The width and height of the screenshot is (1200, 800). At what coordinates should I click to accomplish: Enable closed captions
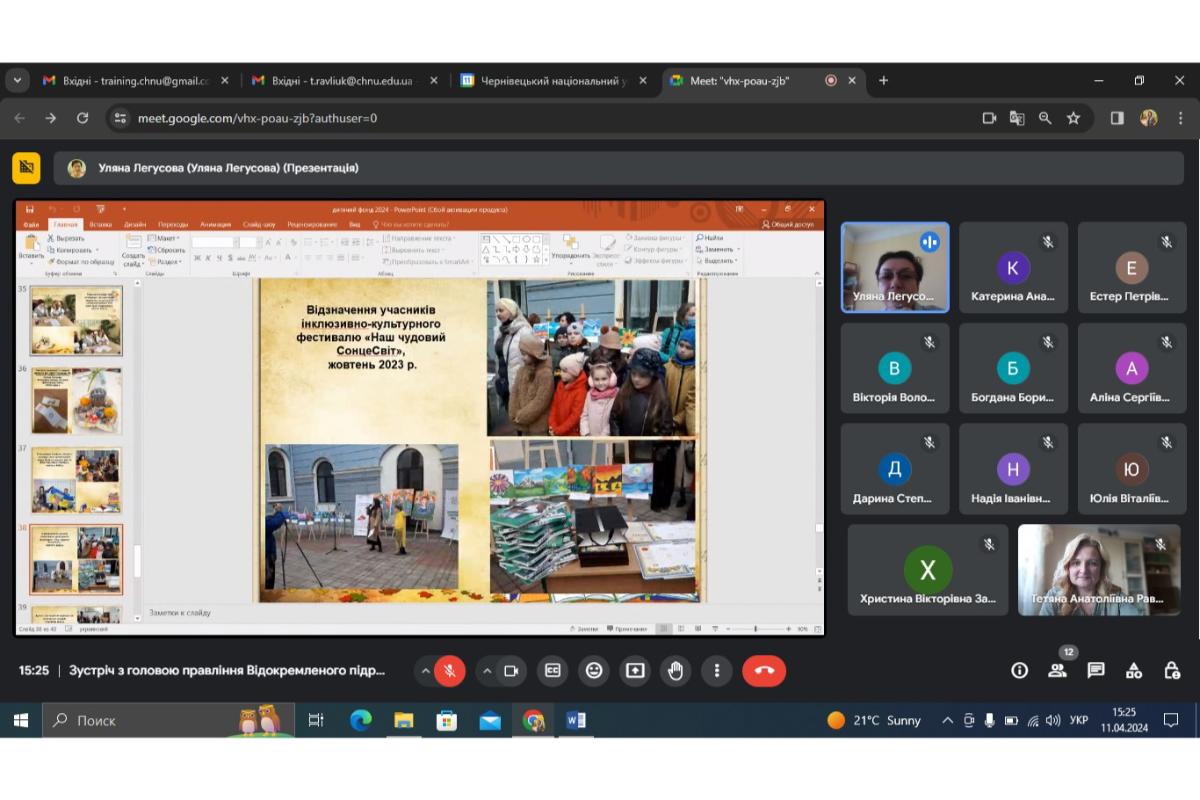tap(553, 671)
